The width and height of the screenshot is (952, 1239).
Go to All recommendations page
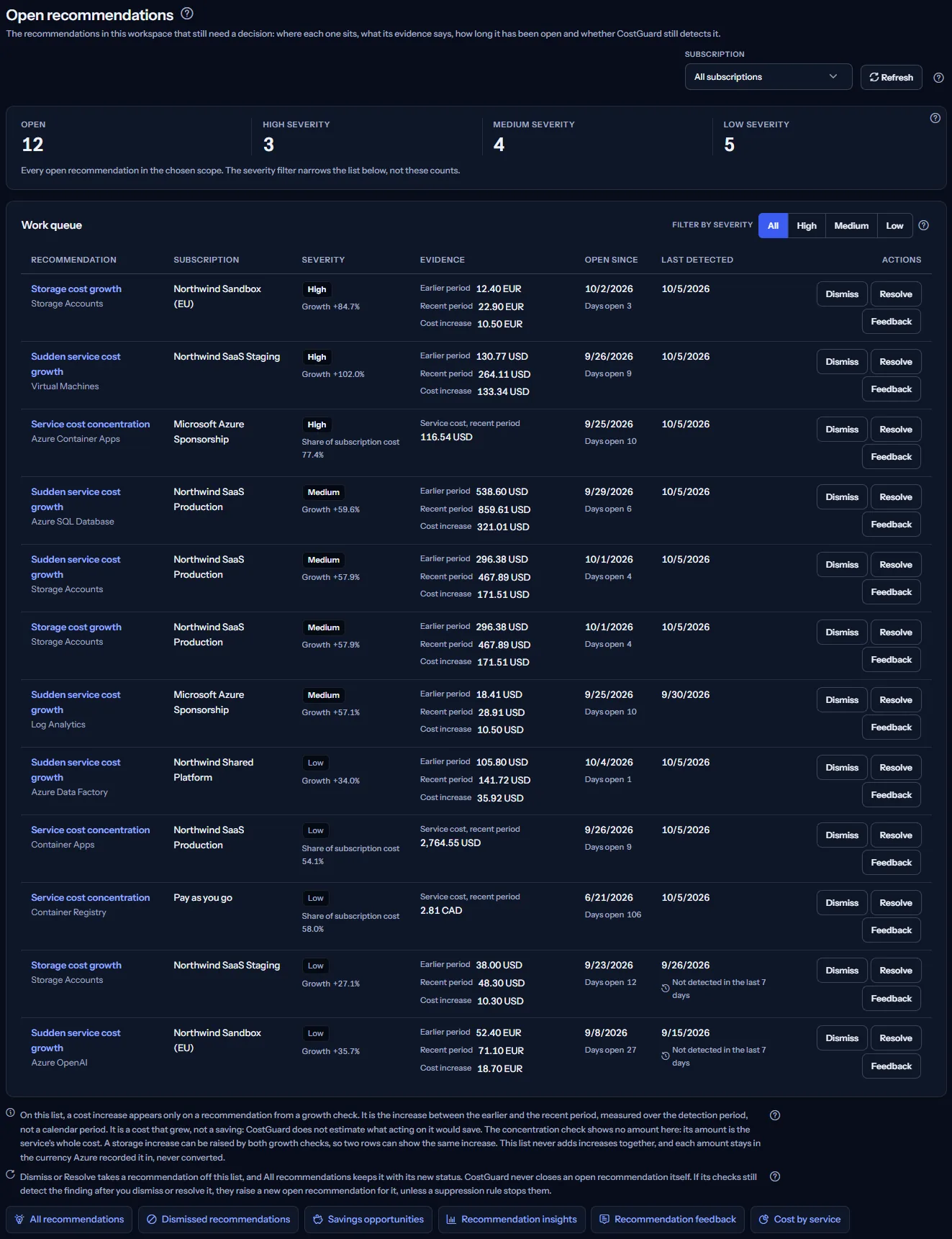(69, 1220)
